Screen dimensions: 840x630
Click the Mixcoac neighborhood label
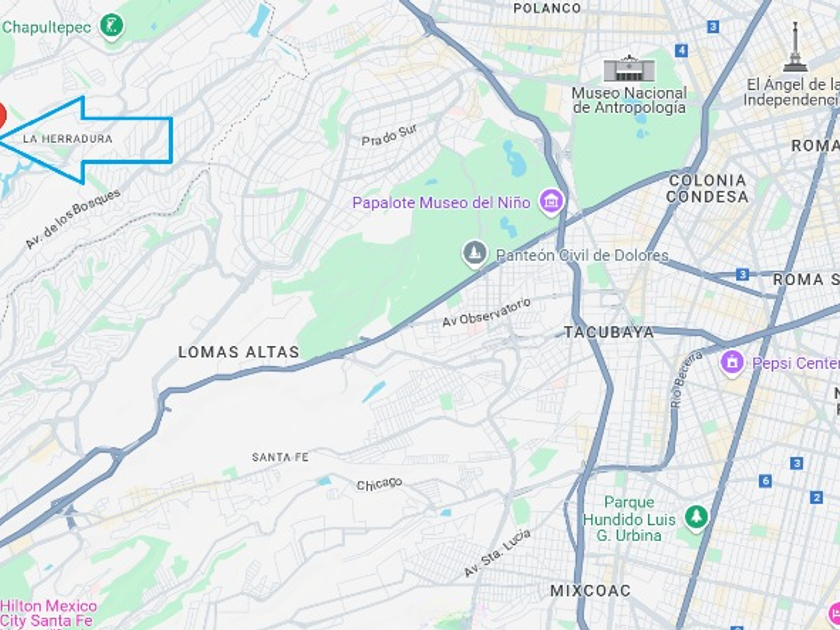(590, 590)
